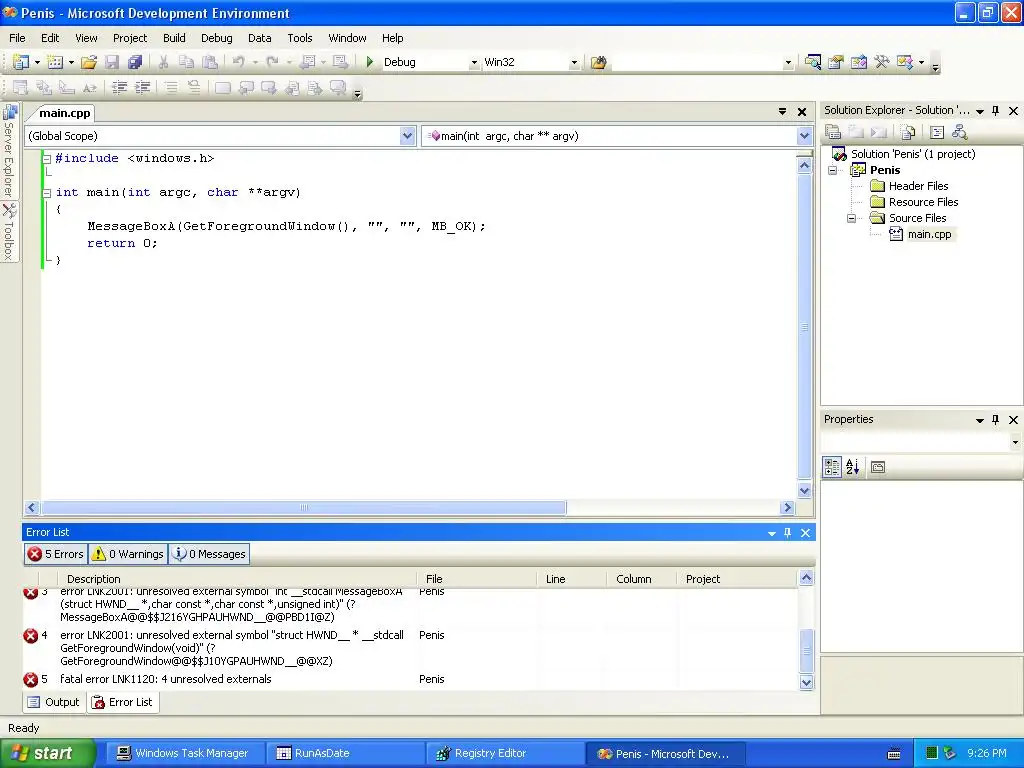1024x768 pixels.
Task: Click the Property Pages icon in Properties panel
Action: coord(878,467)
